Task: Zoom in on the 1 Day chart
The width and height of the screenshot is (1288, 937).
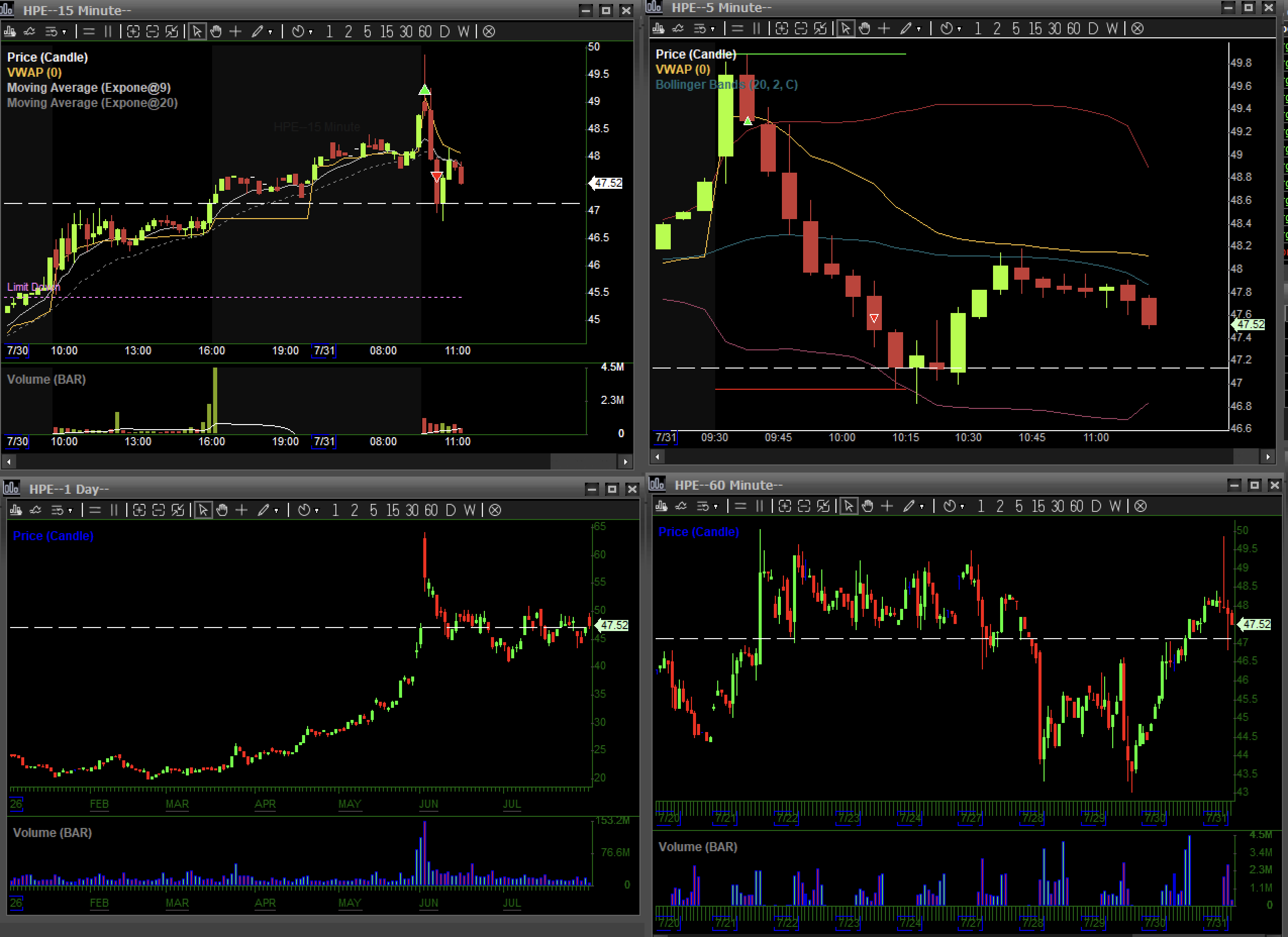Action: click(139, 510)
